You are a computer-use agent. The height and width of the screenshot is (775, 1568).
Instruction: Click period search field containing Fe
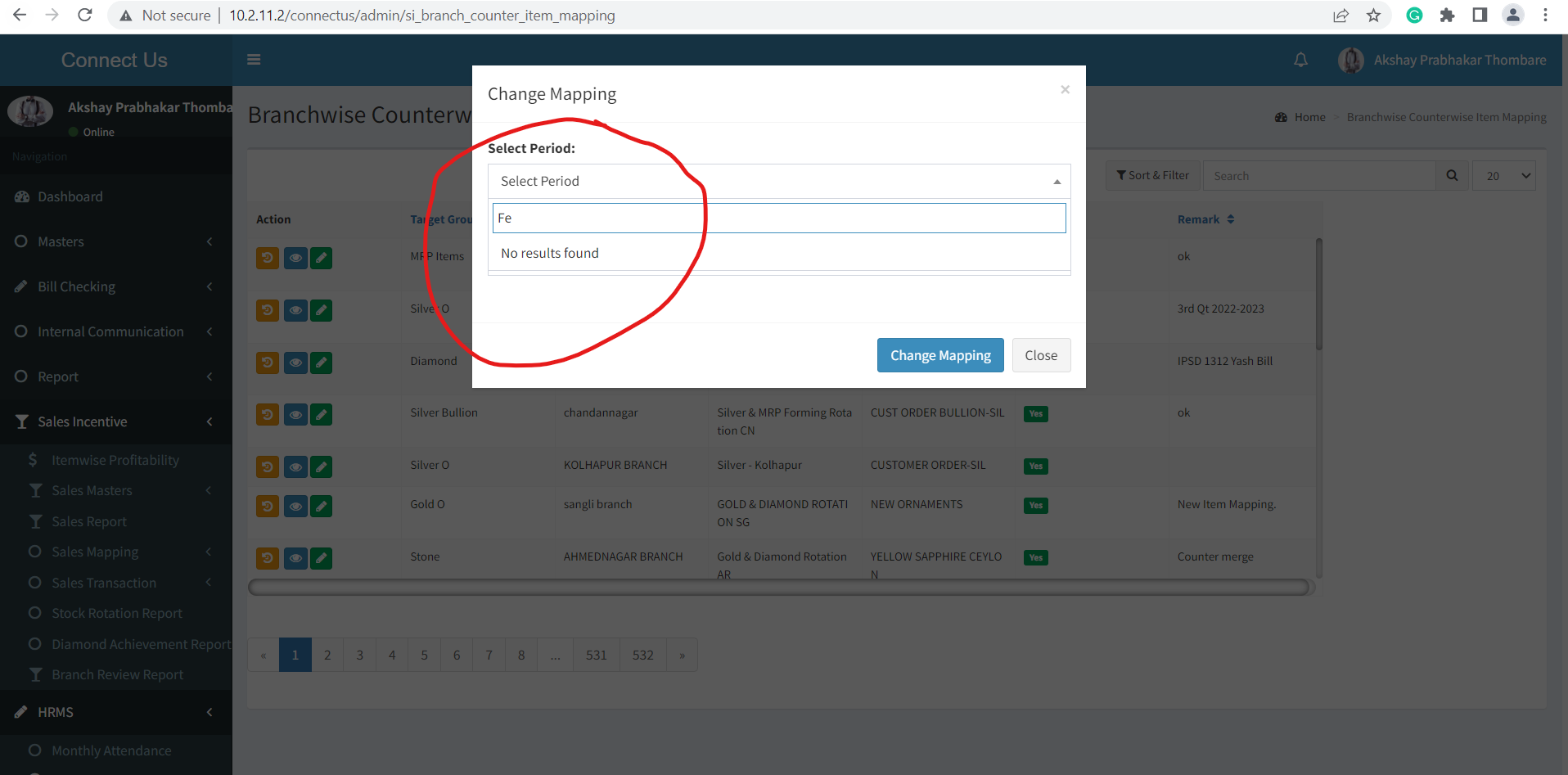tap(779, 218)
